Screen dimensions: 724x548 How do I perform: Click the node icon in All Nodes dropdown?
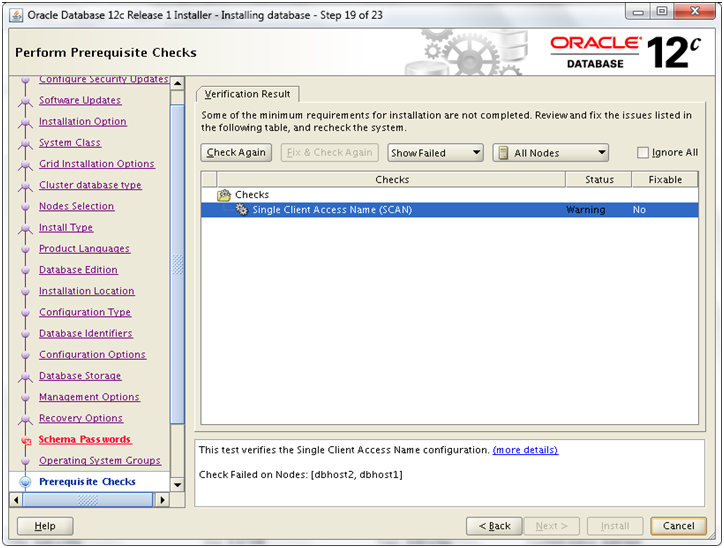point(503,153)
